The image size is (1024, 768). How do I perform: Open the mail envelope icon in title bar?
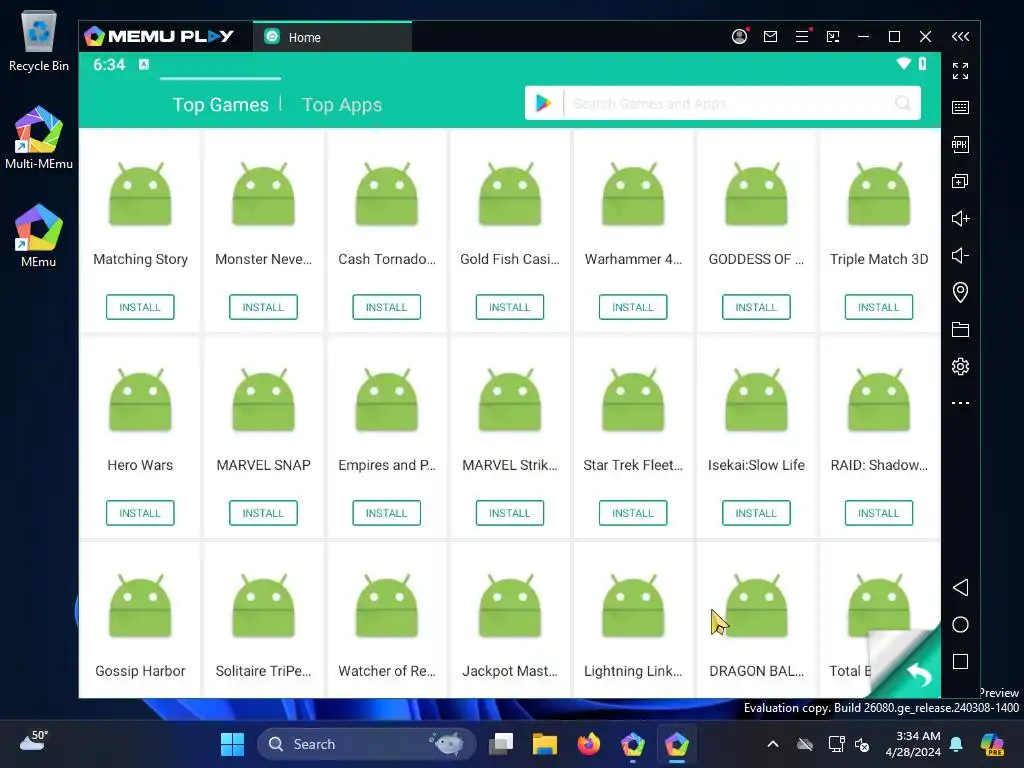[771, 37]
